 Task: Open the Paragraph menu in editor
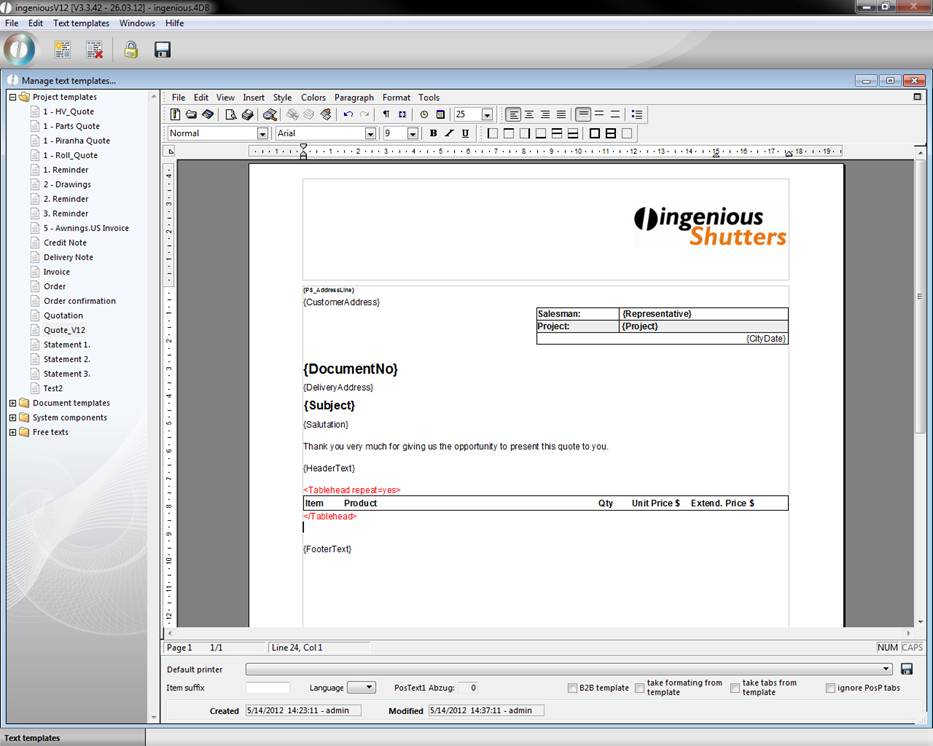[x=353, y=98]
